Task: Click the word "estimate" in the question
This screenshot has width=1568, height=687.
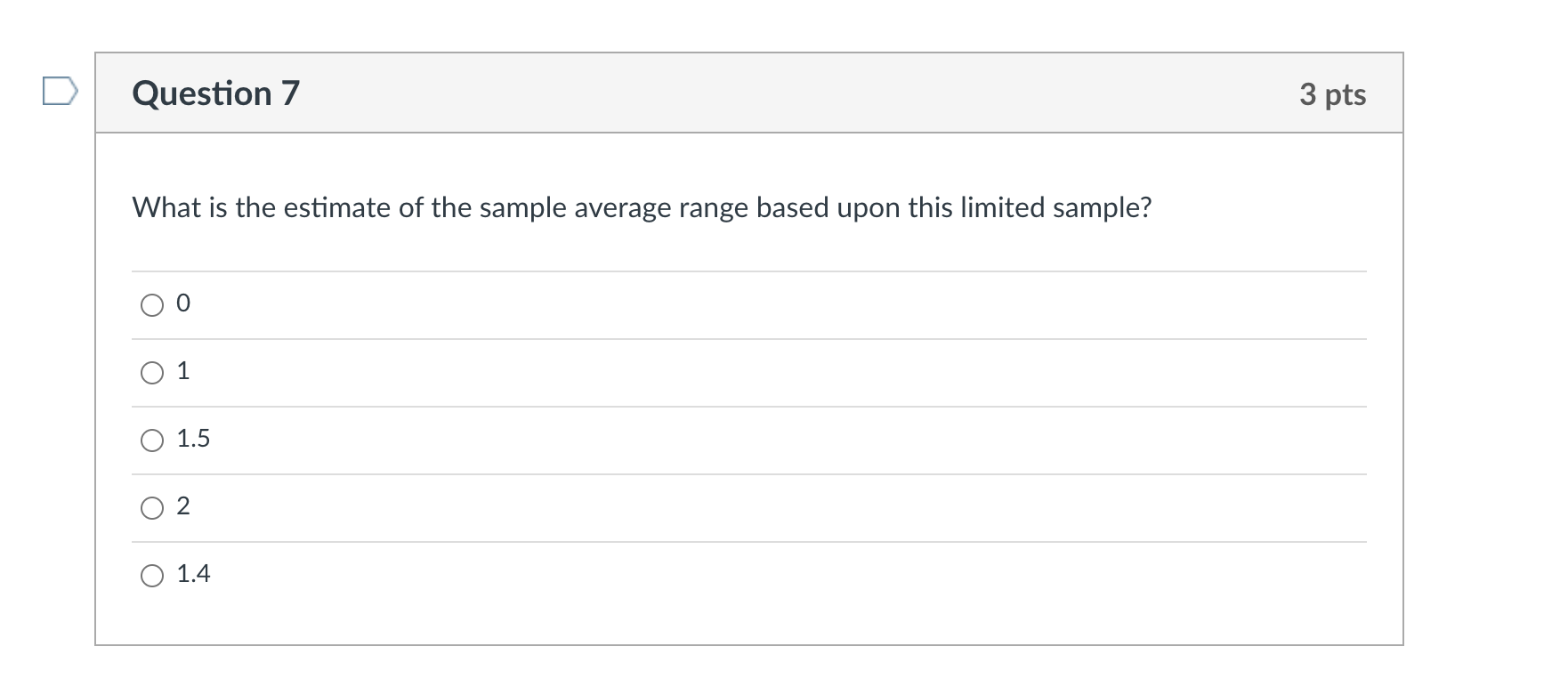Action: coord(337,207)
